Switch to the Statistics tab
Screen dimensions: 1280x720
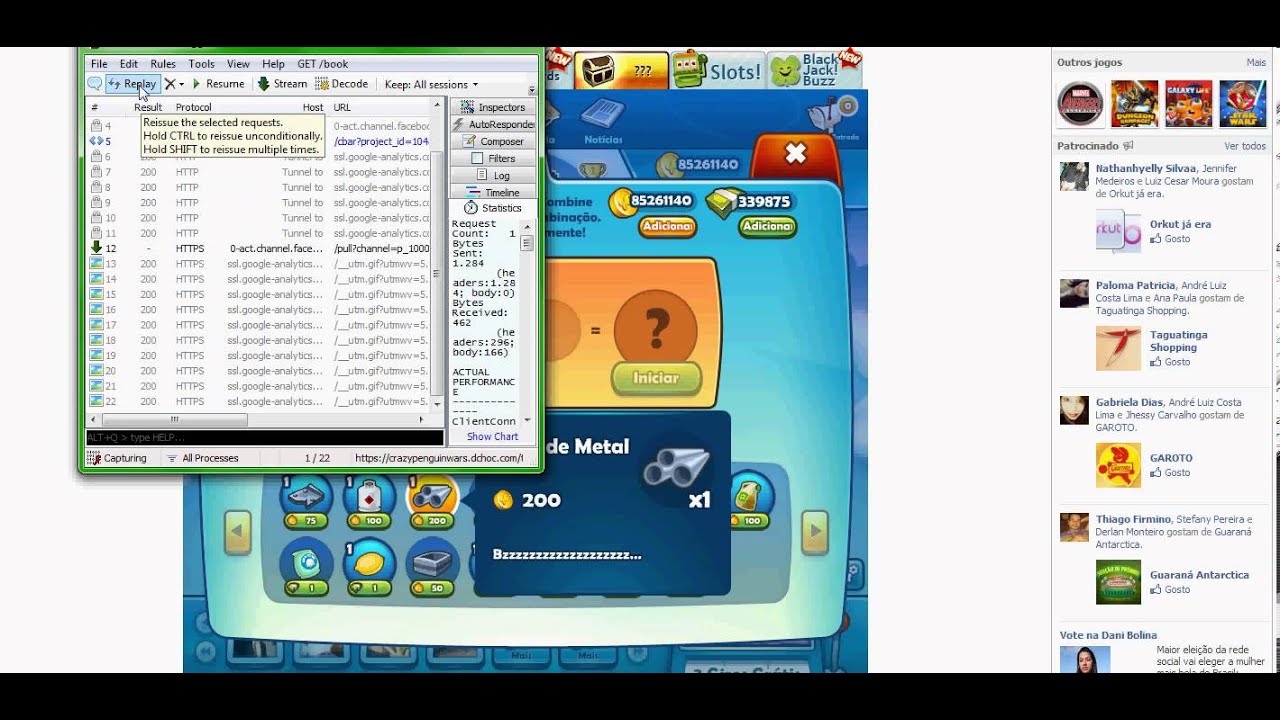[493, 208]
